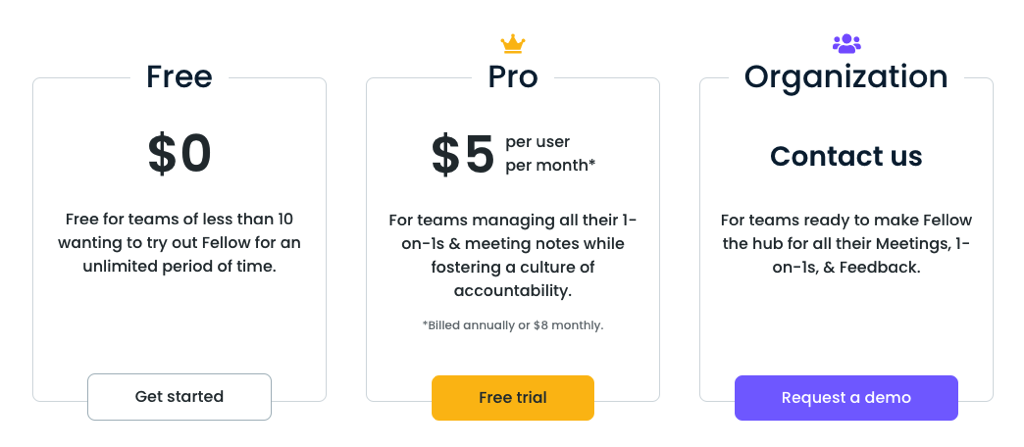Click the Organization pricing card body
1024x447 pixels.
click(846, 239)
